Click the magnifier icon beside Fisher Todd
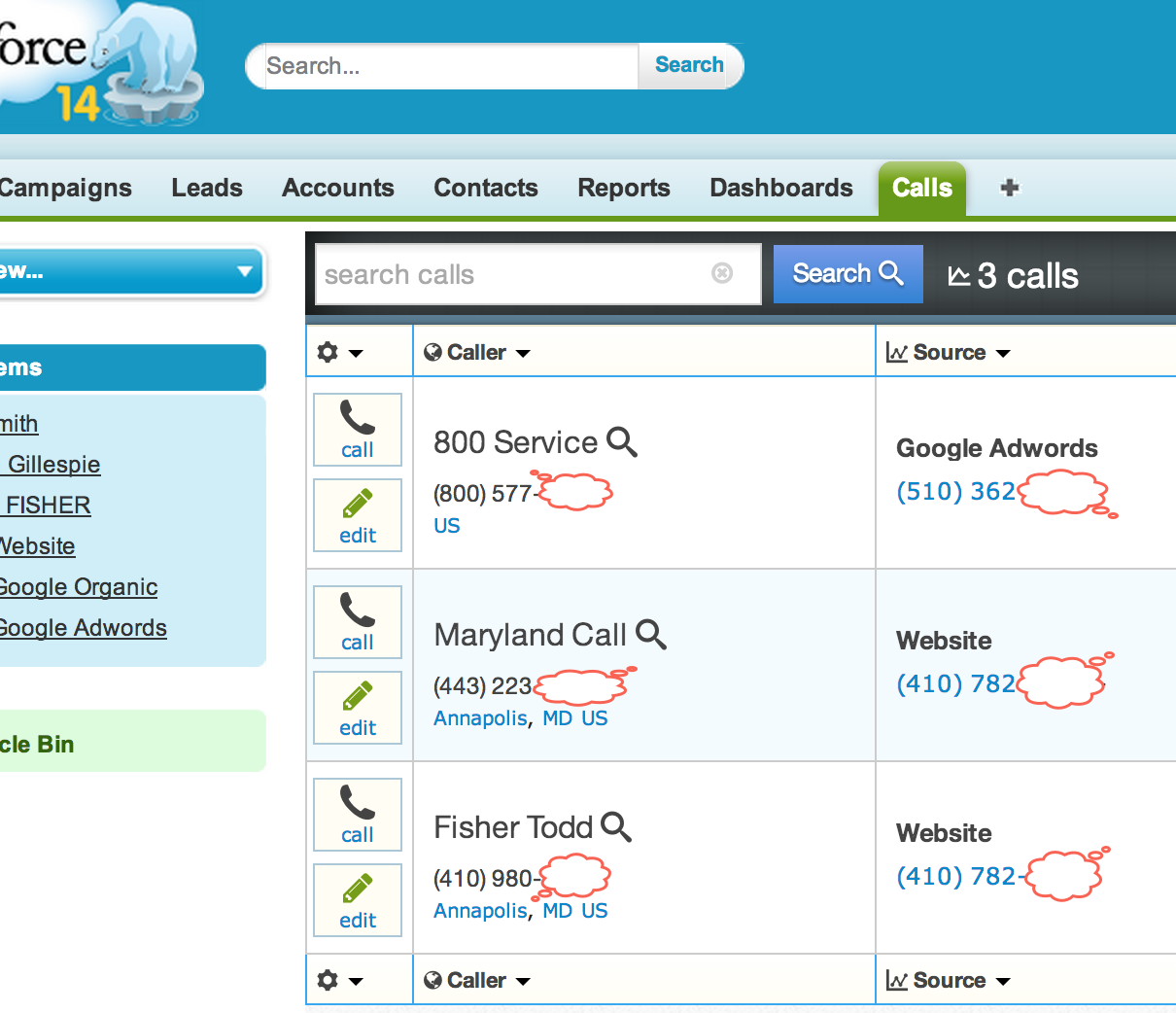 point(616,826)
